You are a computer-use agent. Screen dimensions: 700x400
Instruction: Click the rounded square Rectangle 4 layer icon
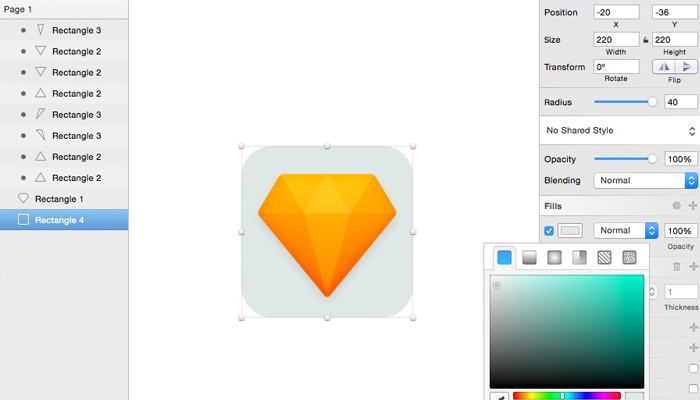coord(23,219)
